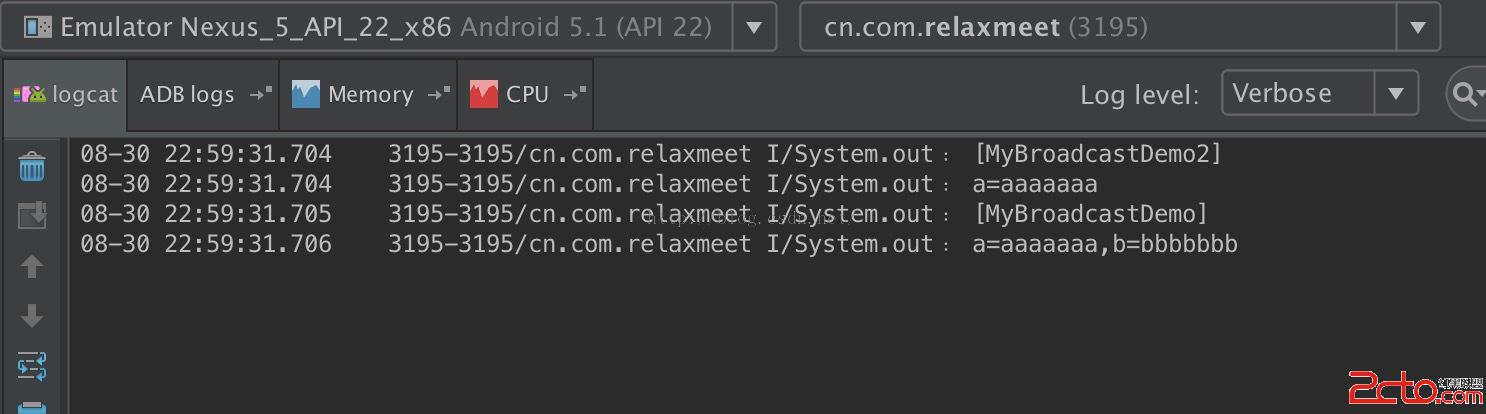Viewport: 1486px width, 414px height.
Task: Click the logcat search field
Action: (x=1466, y=94)
